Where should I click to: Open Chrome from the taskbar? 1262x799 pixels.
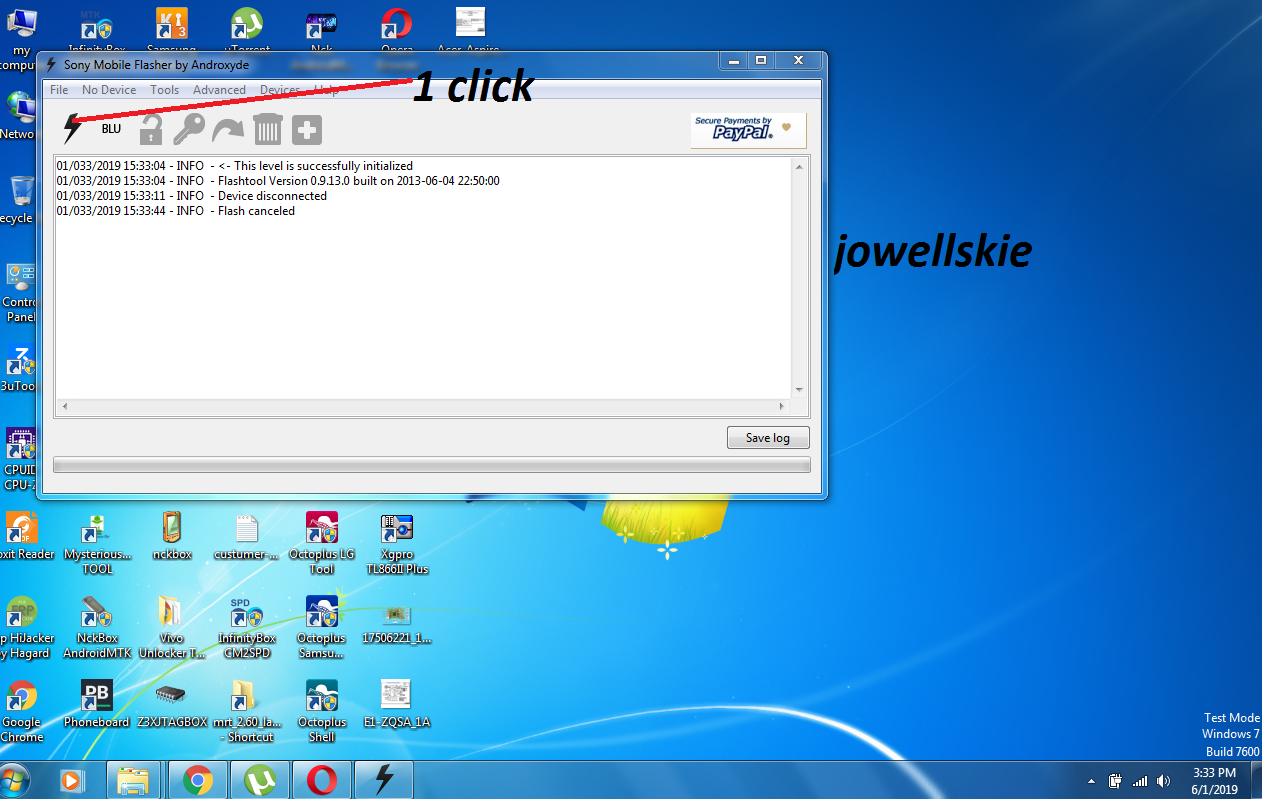click(x=197, y=780)
